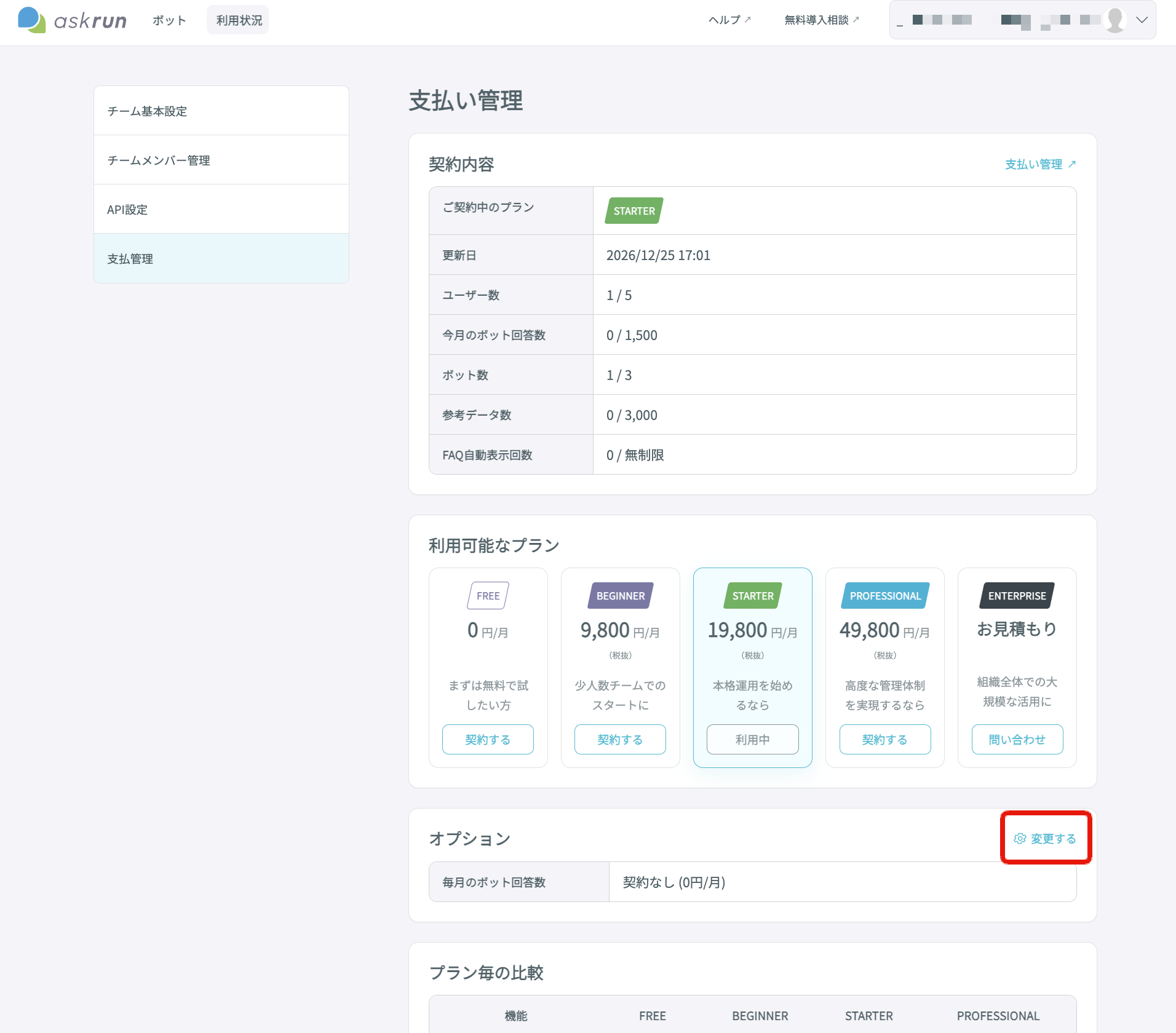1176x1033 pixels.
Task: Click the 9,800 円/月 price
Action: click(x=620, y=630)
